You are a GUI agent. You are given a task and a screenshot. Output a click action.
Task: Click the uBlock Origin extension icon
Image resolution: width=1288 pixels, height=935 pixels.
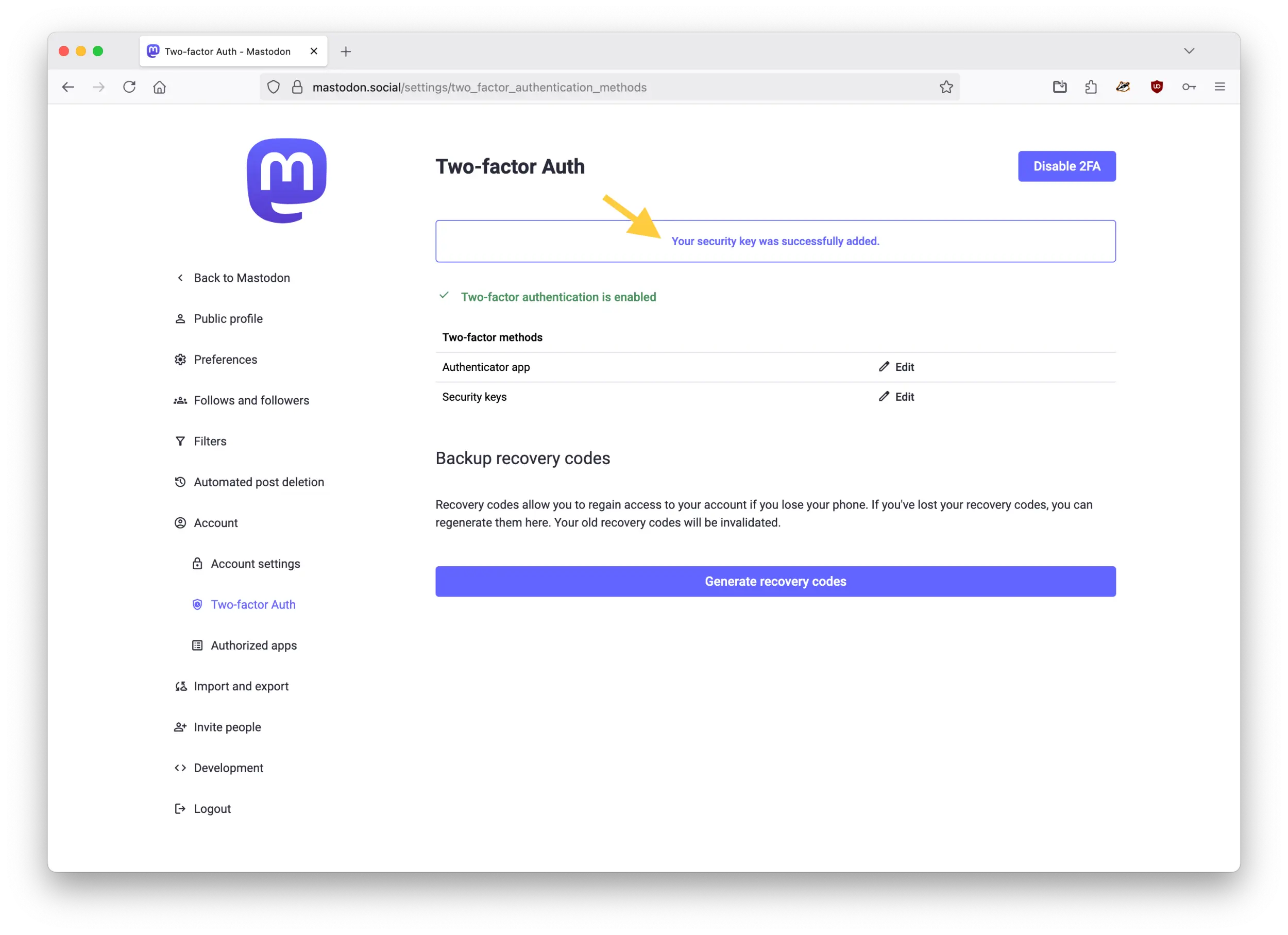[x=1157, y=87]
